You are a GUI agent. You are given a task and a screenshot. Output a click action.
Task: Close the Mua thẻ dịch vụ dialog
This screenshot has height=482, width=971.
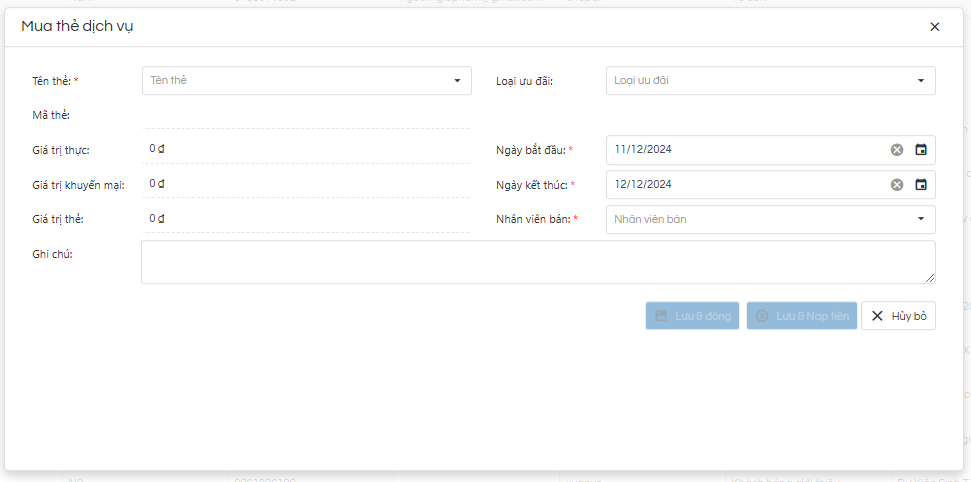[934, 27]
